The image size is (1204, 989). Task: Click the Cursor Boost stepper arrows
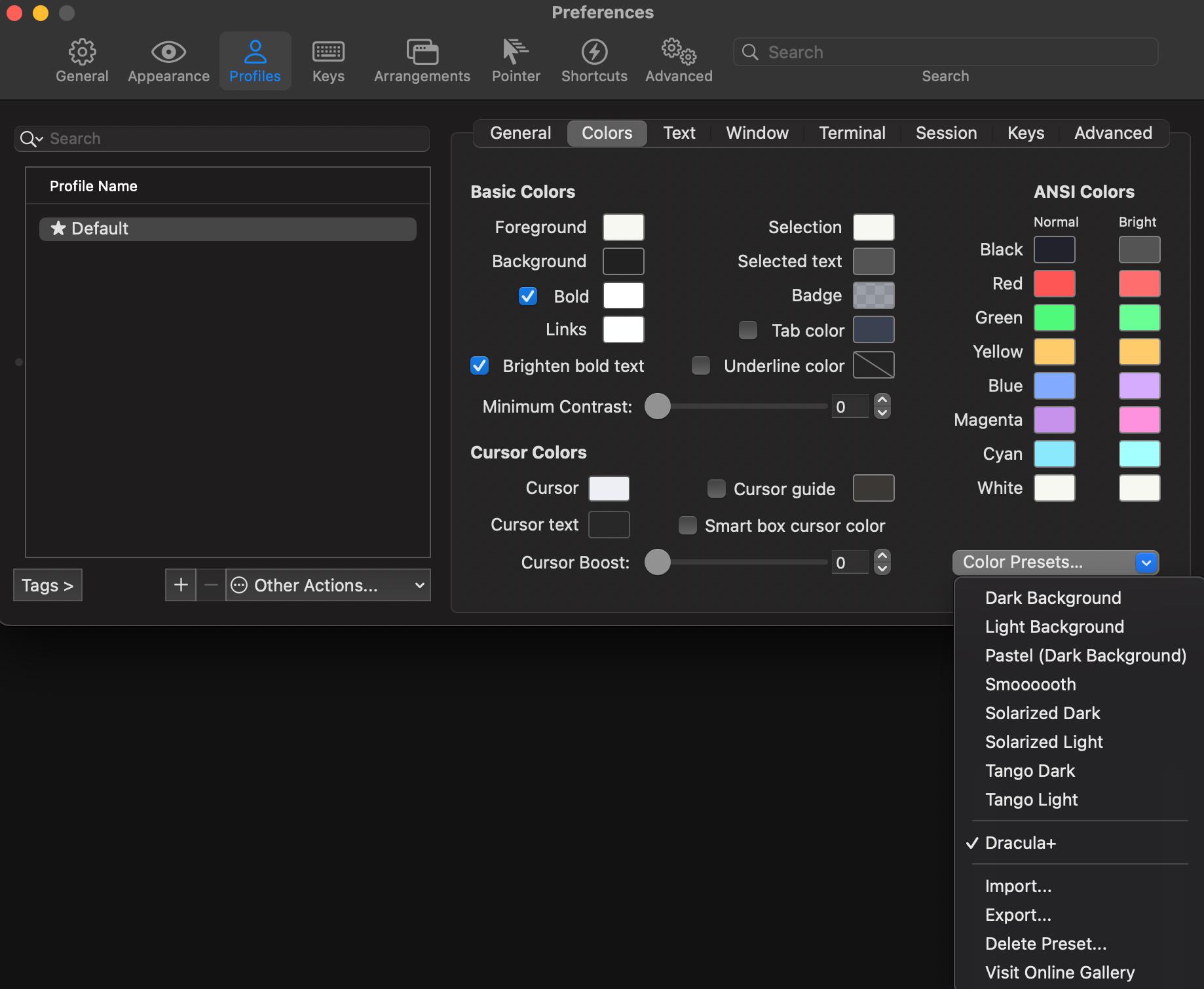click(x=882, y=562)
